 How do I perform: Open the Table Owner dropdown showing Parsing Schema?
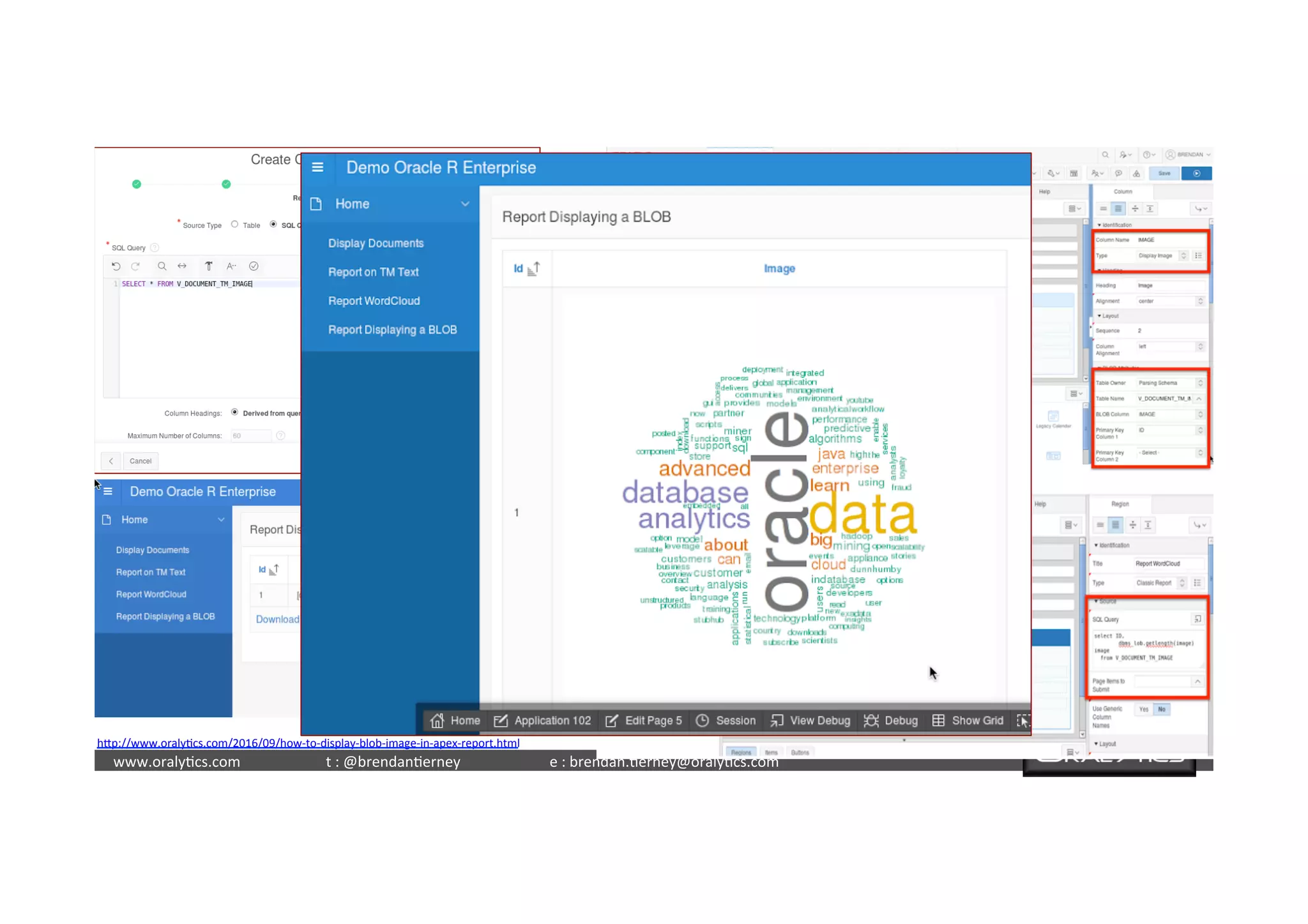coord(1170,383)
